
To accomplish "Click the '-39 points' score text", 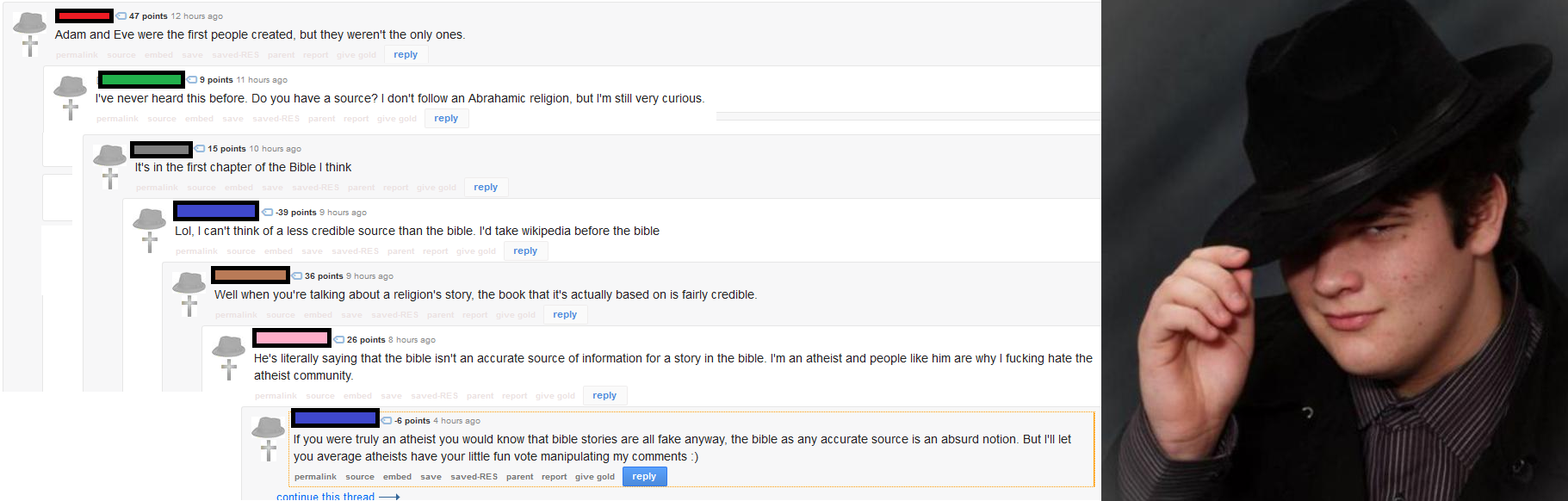I will [x=295, y=213].
